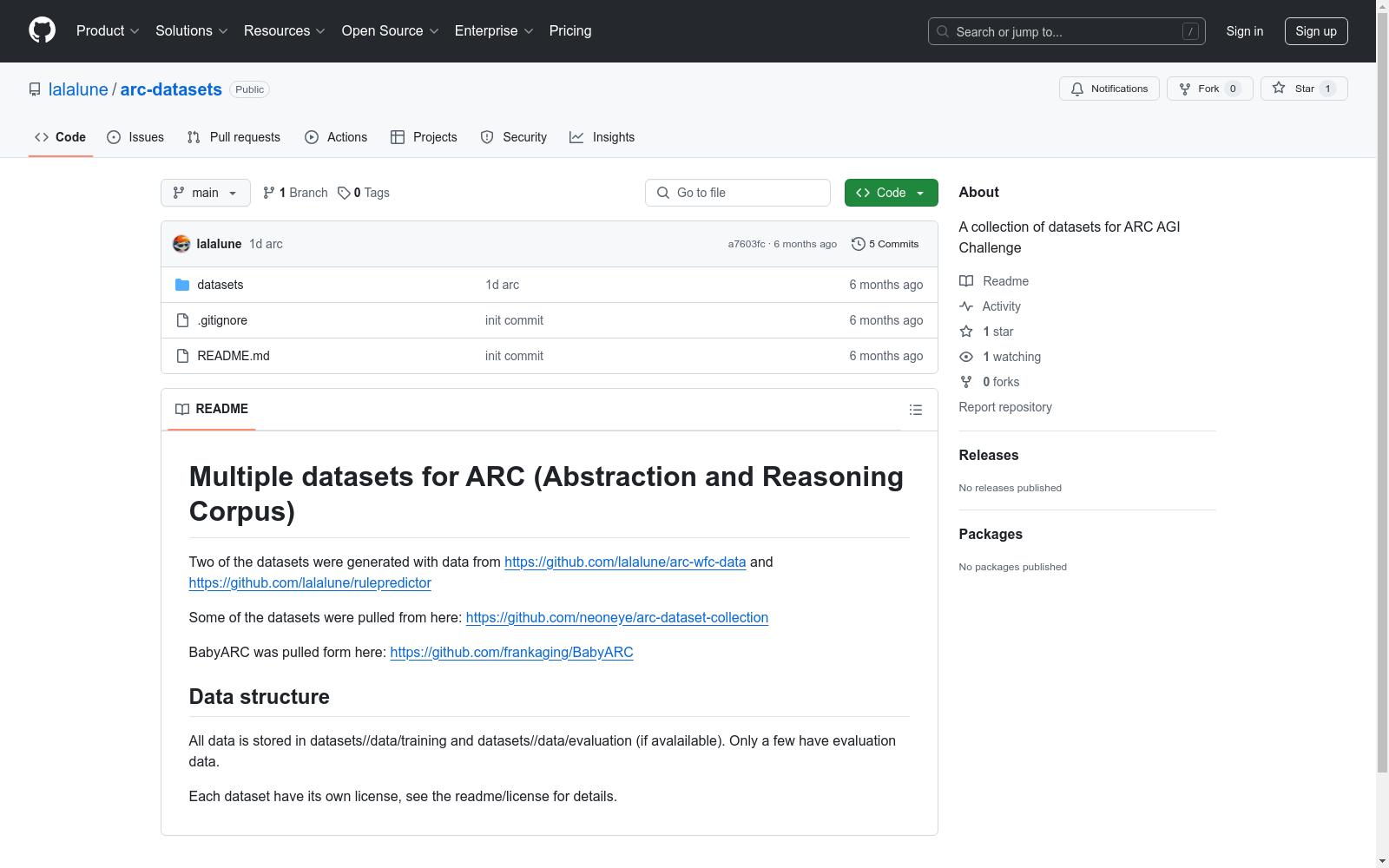The width and height of the screenshot is (1389, 868).
Task: Open the Issues tab
Action: (135, 137)
